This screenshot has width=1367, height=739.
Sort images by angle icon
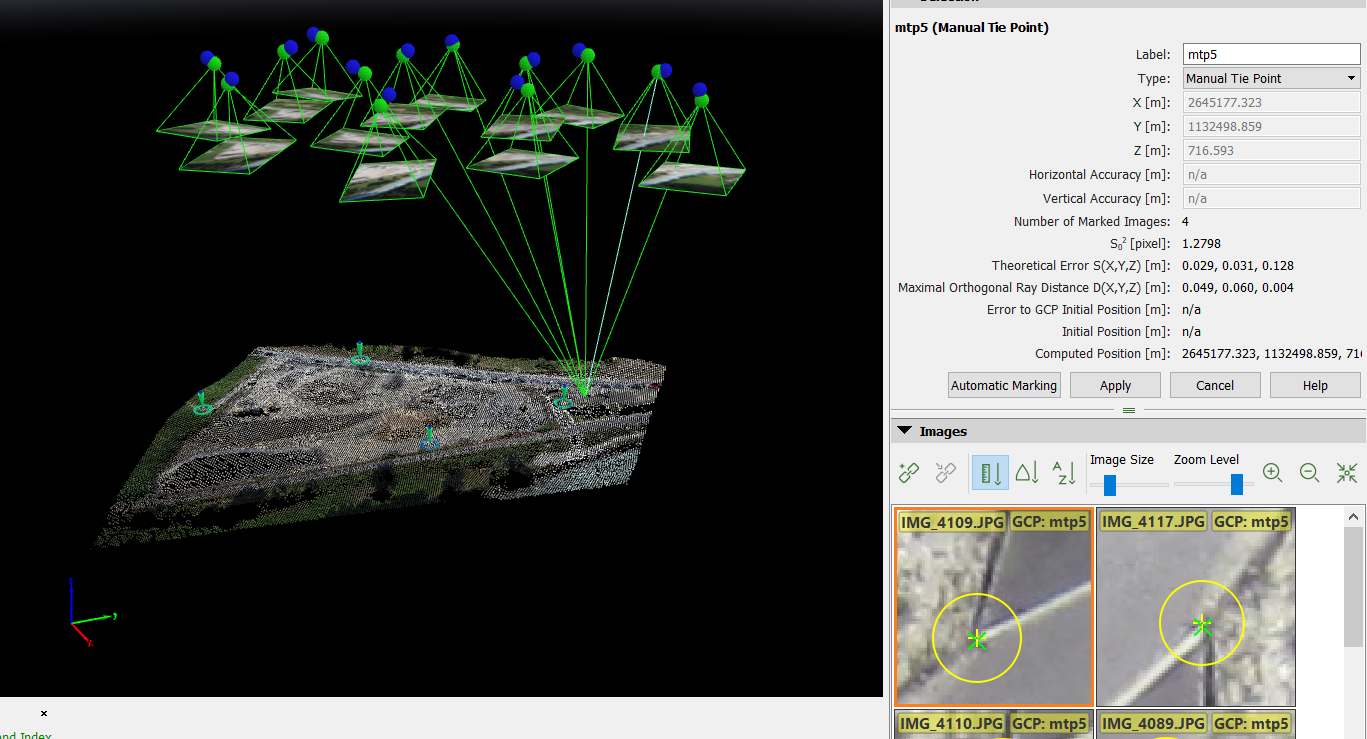1027,473
